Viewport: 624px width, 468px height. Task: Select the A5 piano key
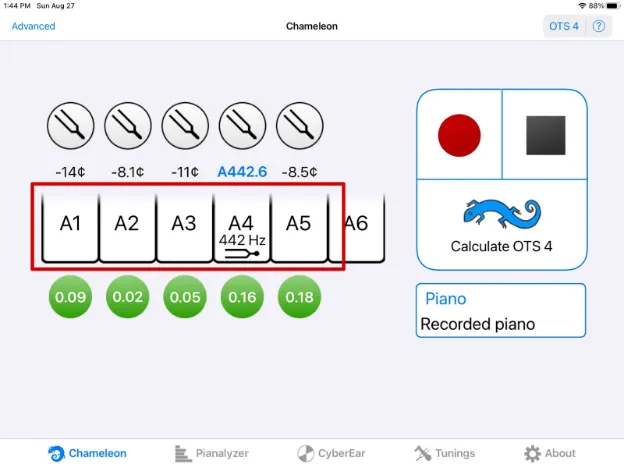299,228
